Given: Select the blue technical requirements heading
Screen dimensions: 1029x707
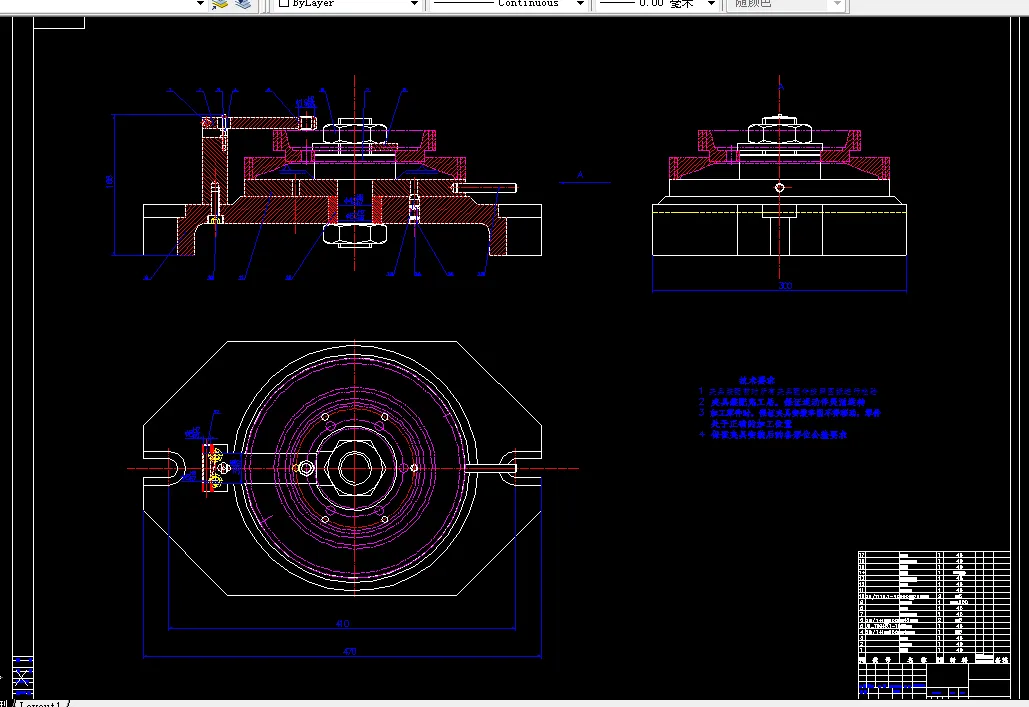Looking at the screenshot, I should (757, 381).
